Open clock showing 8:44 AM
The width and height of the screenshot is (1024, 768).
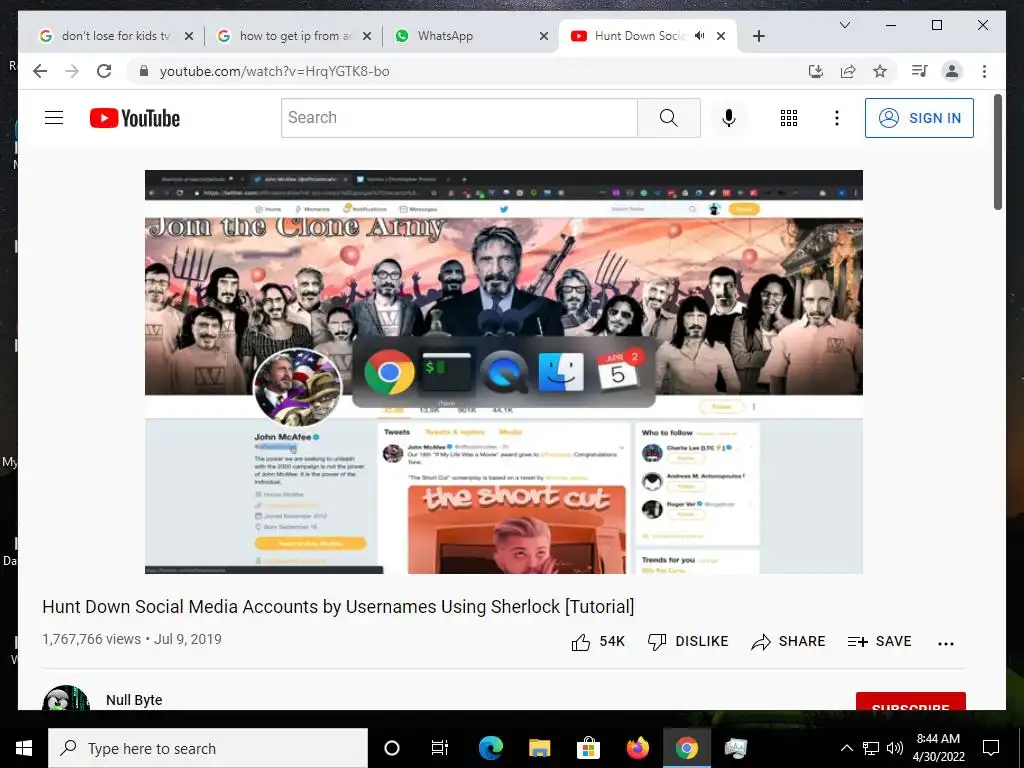(x=938, y=748)
